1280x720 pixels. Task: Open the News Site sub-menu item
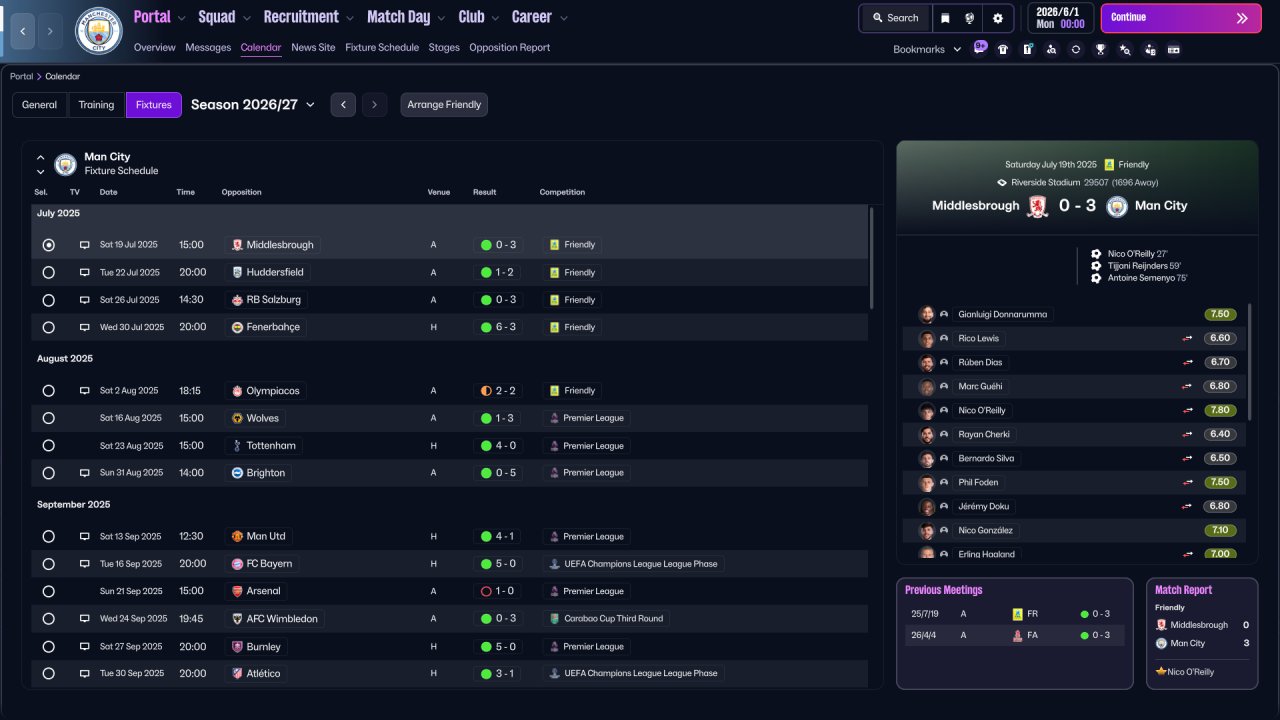point(313,47)
